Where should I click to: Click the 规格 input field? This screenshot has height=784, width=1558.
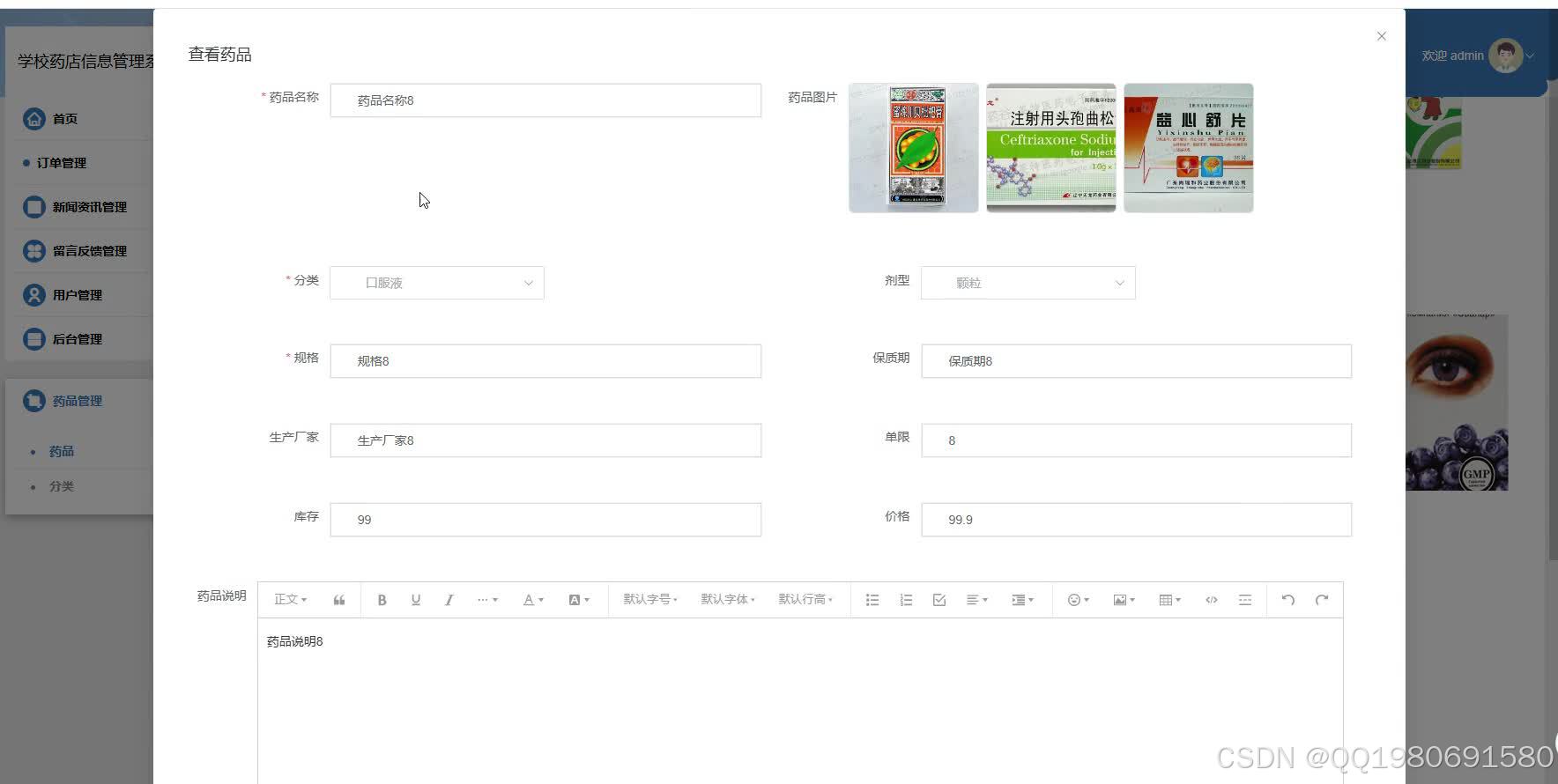pyautogui.click(x=545, y=361)
